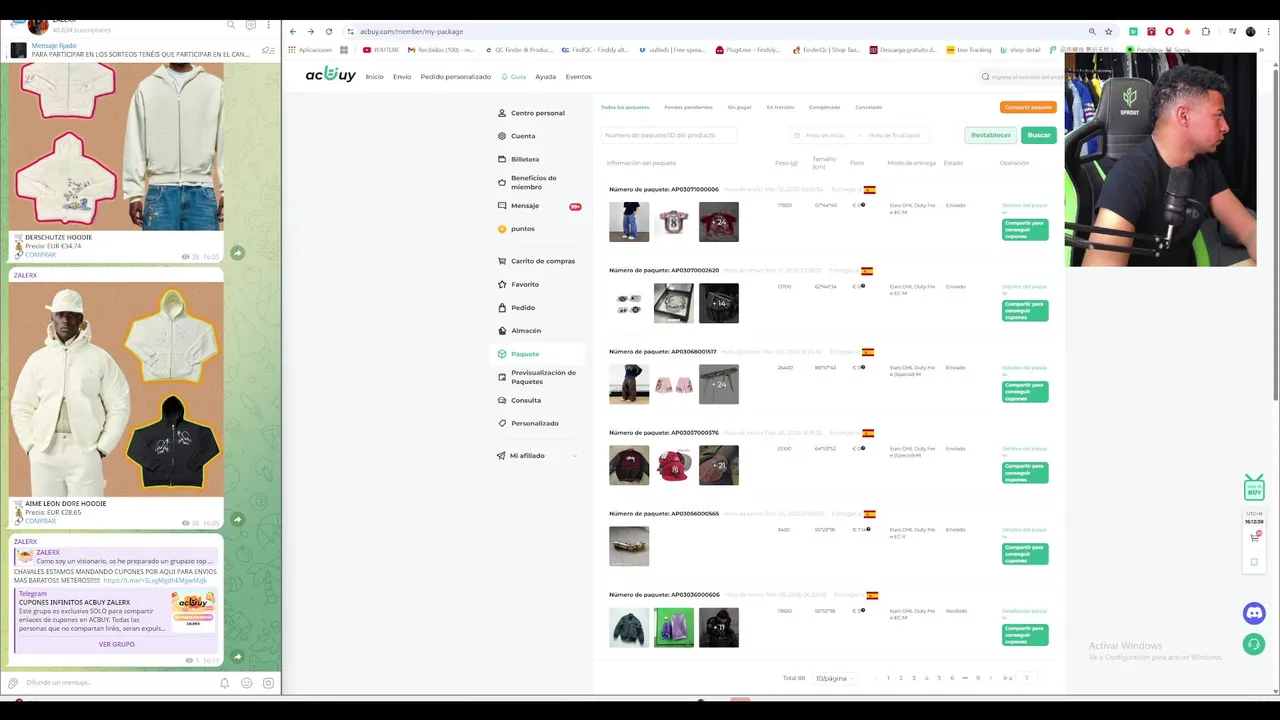Open Beneficios de miembro section
The height and width of the screenshot is (720, 1280).
534,182
